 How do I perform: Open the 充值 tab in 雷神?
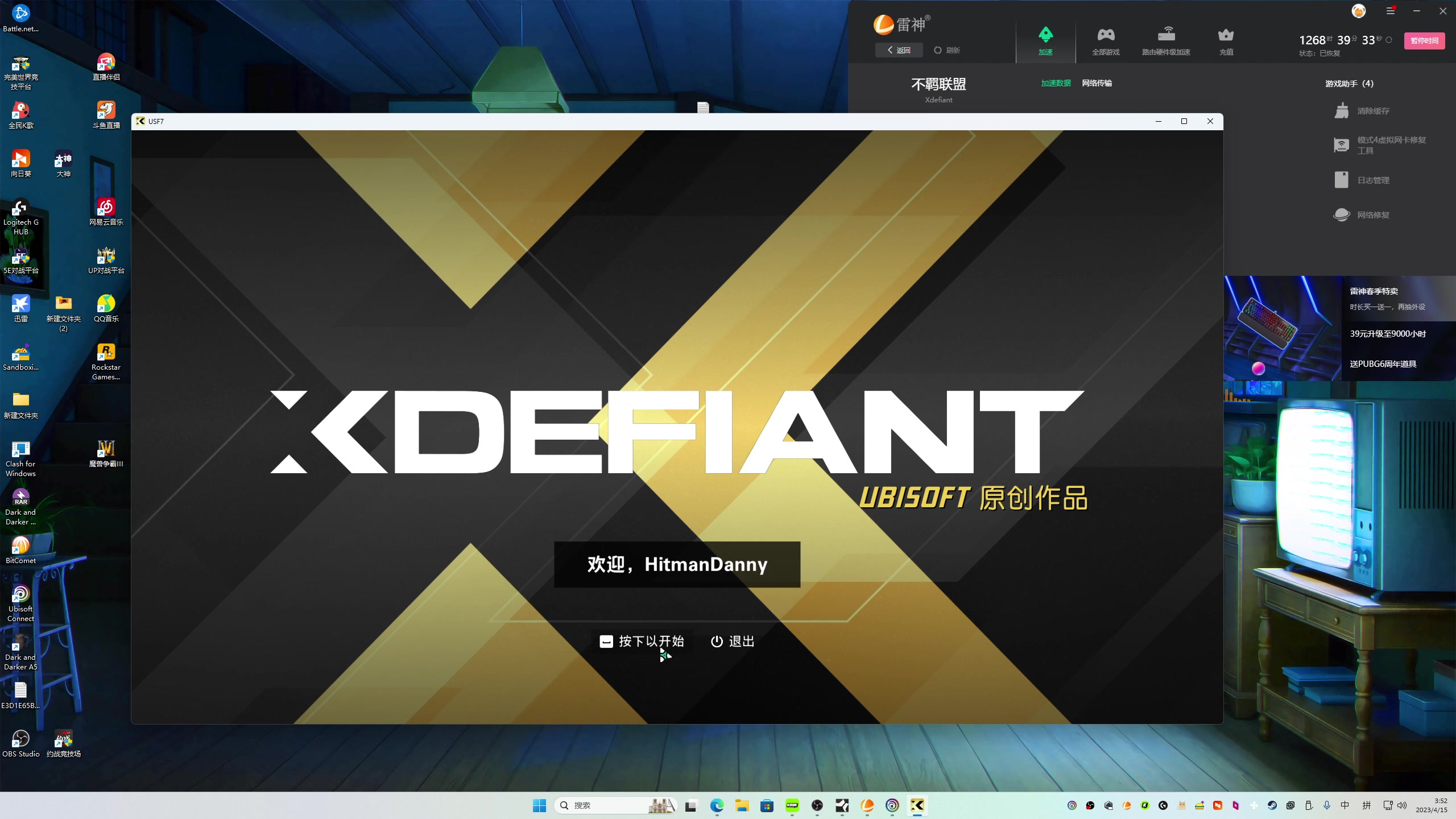1226,41
